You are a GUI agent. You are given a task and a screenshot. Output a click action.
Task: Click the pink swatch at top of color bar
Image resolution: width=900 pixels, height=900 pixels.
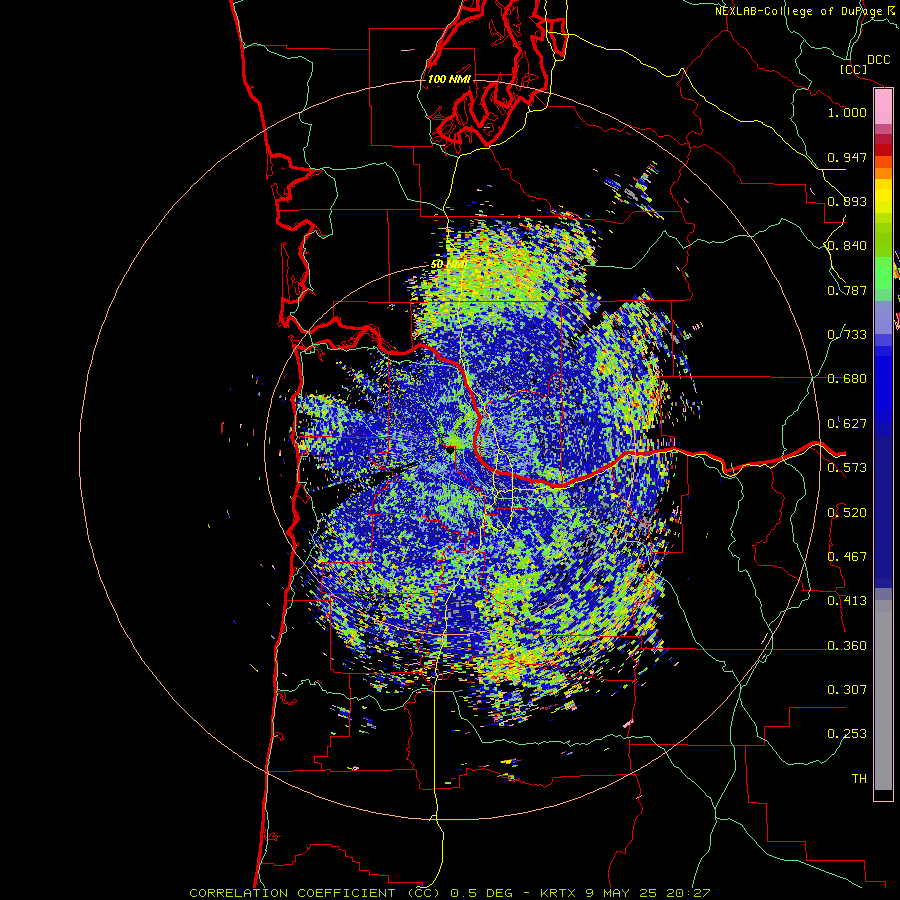point(883,106)
